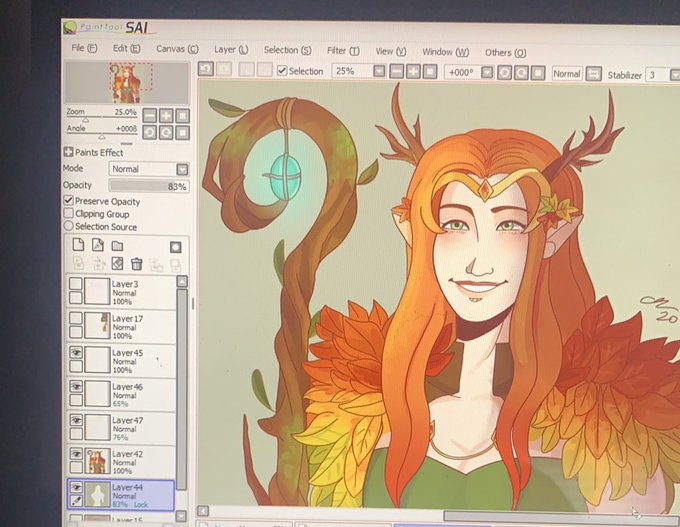Enable the Clipping Group checkbox
The image size is (680, 527).
pyautogui.click(x=69, y=213)
